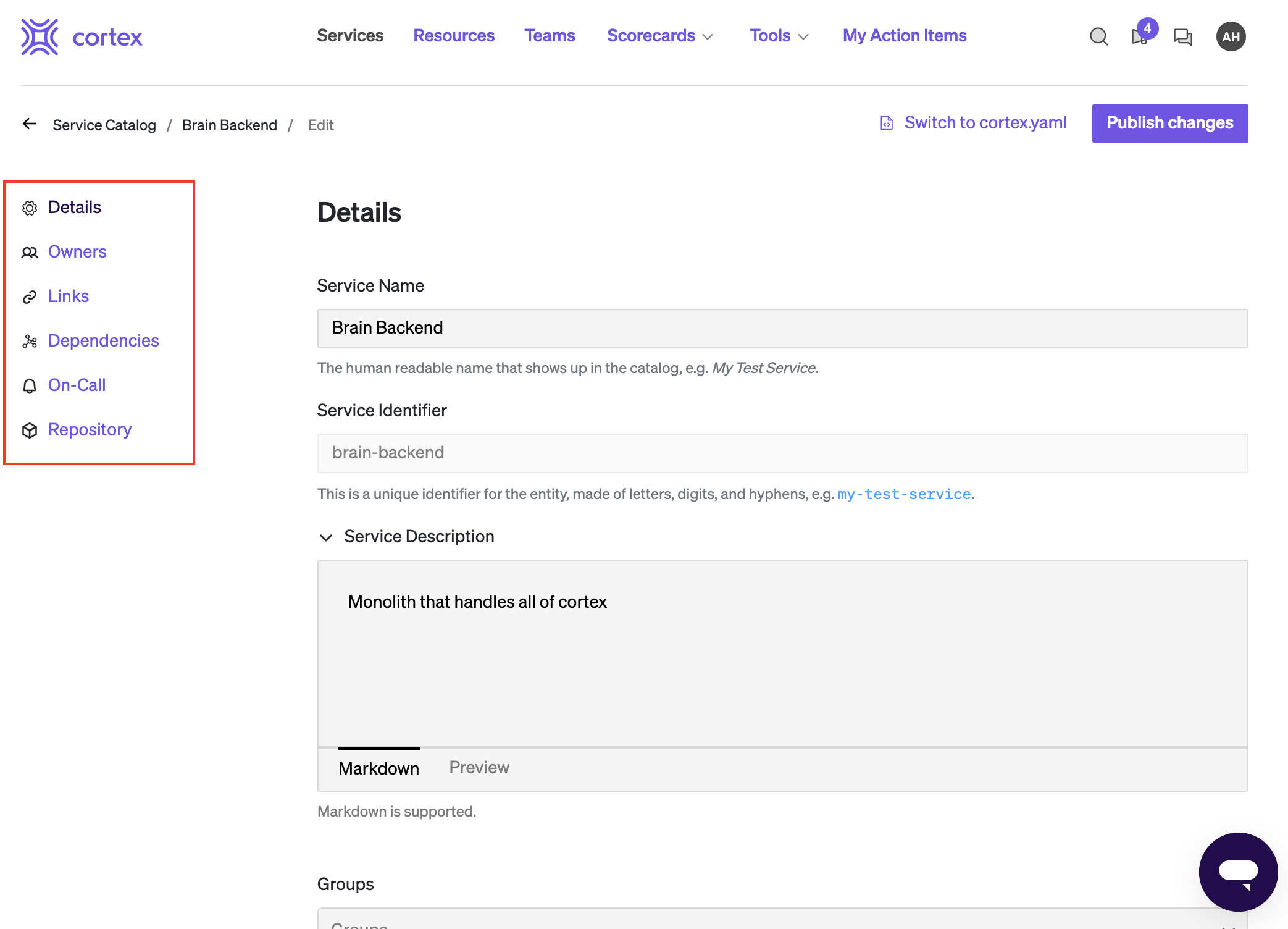Select Dependencies in the sidebar
The width and height of the screenshot is (1288, 929).
(x=104, y=341)
